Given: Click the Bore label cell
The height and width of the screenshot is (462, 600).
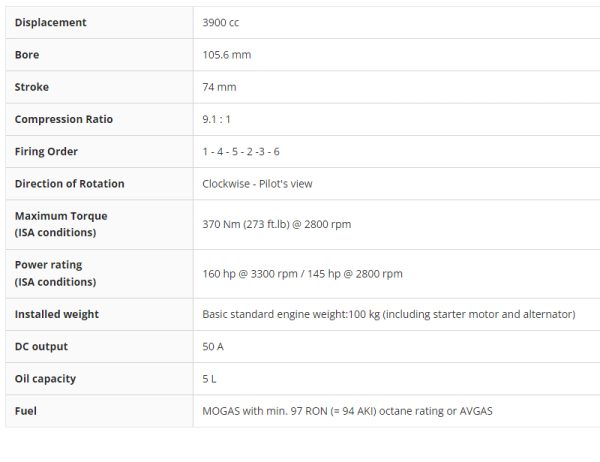Looking at the screenshot, I should [x=27, y=55].
